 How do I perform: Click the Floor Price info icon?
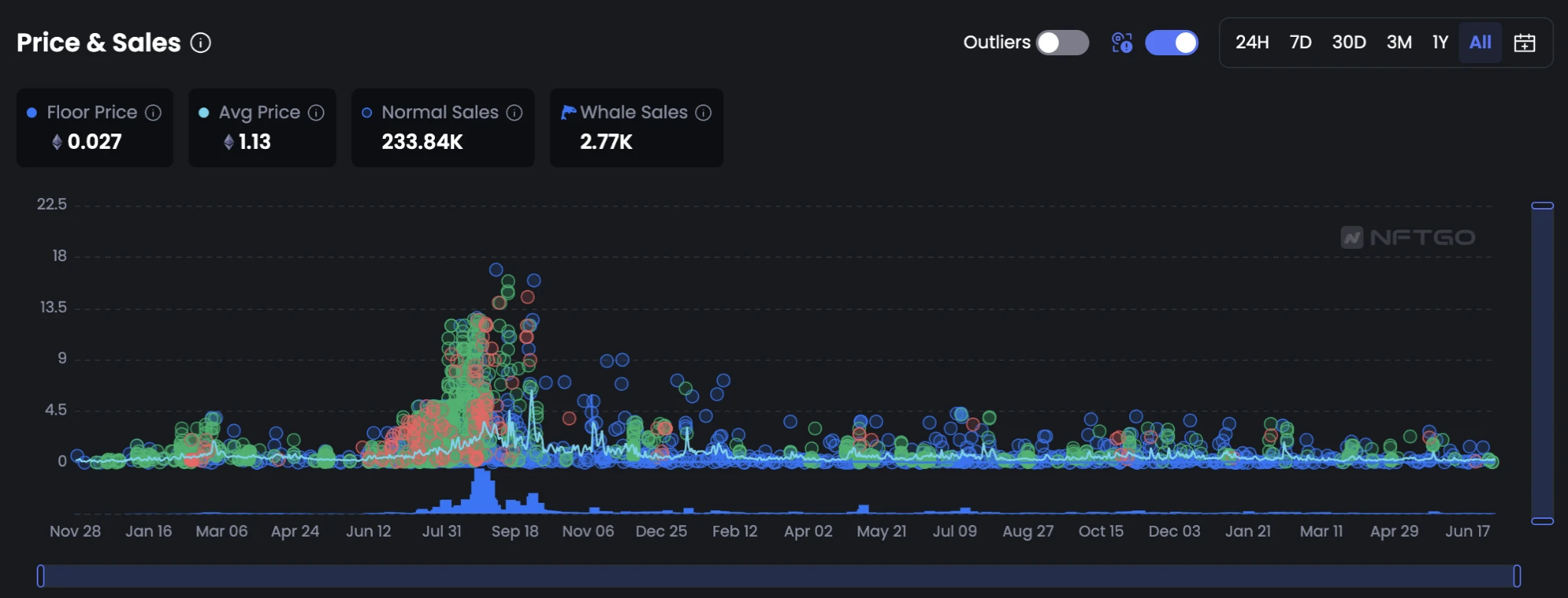[153, 113]
